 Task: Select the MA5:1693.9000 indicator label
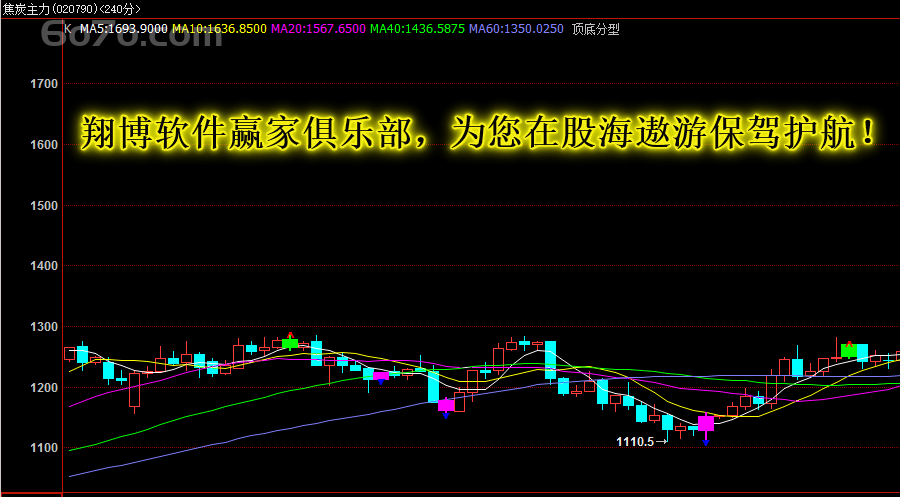click(124, 29)
